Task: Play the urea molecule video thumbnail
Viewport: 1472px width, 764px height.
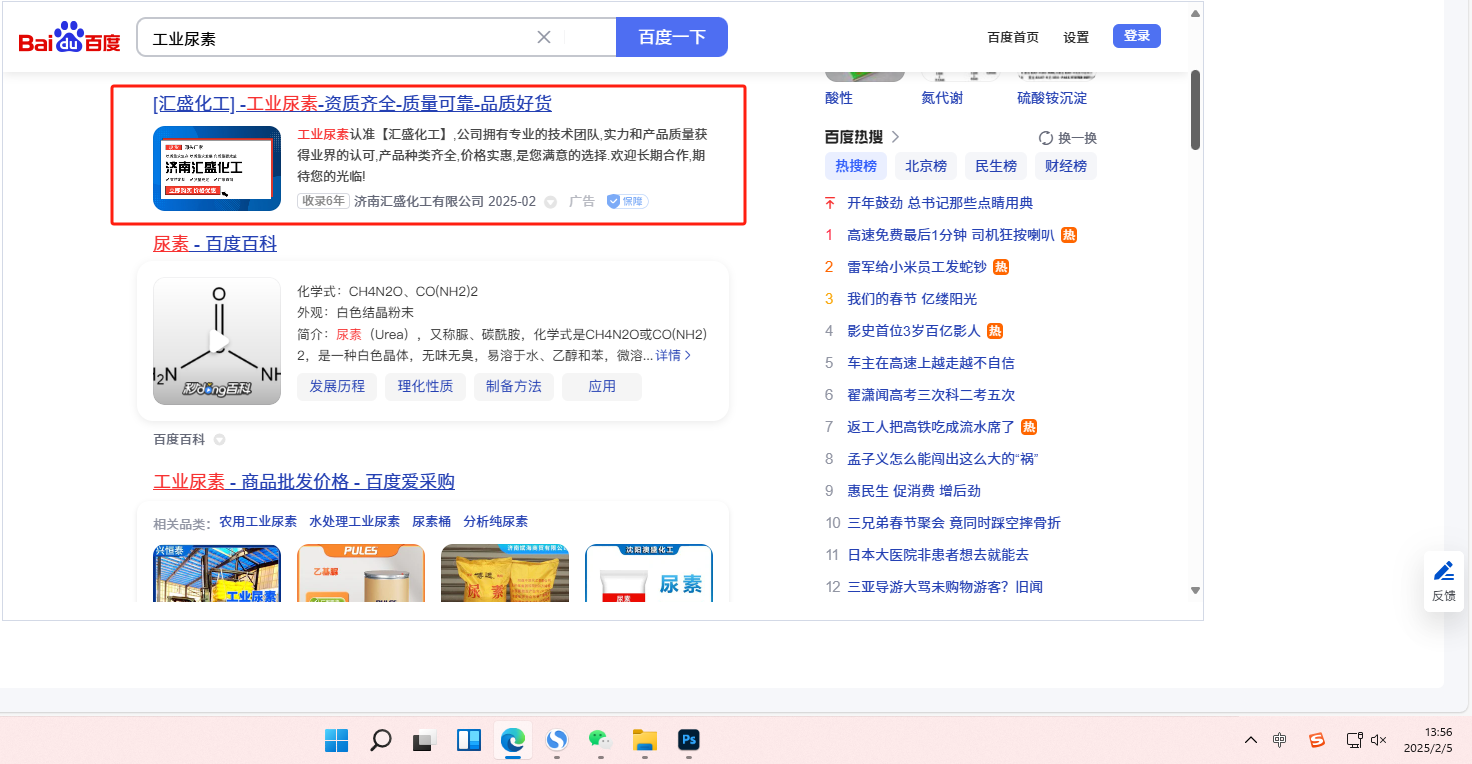Action: tap(217, 341)
